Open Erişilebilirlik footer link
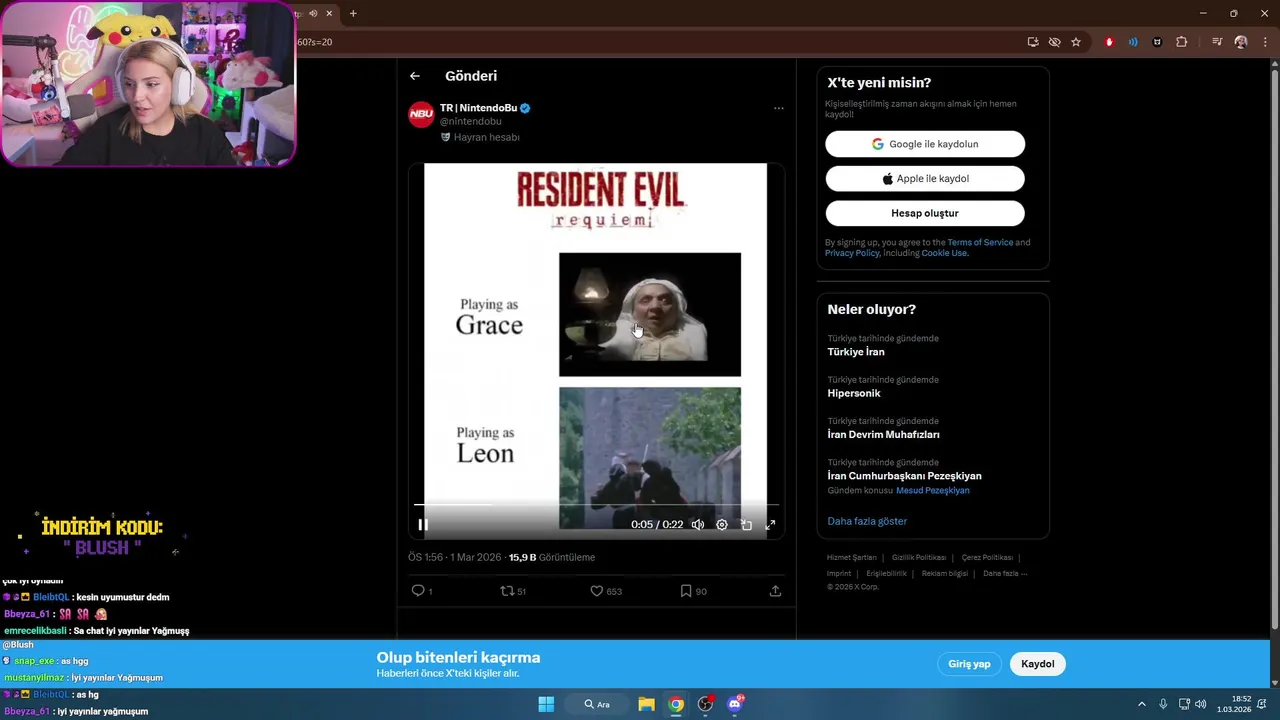 [886, 573]
